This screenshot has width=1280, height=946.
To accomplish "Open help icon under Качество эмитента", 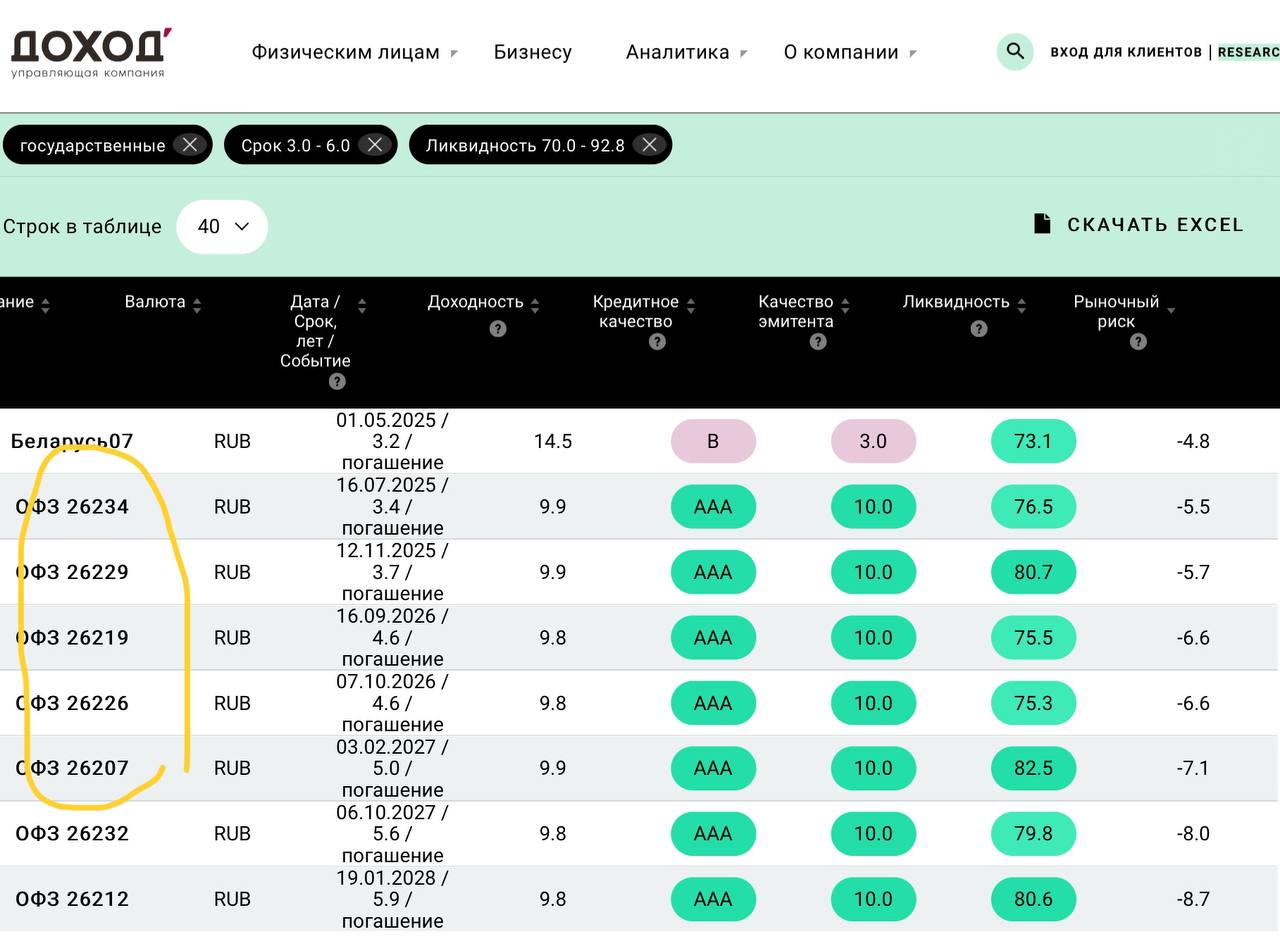I will click(x=818, y=342).
